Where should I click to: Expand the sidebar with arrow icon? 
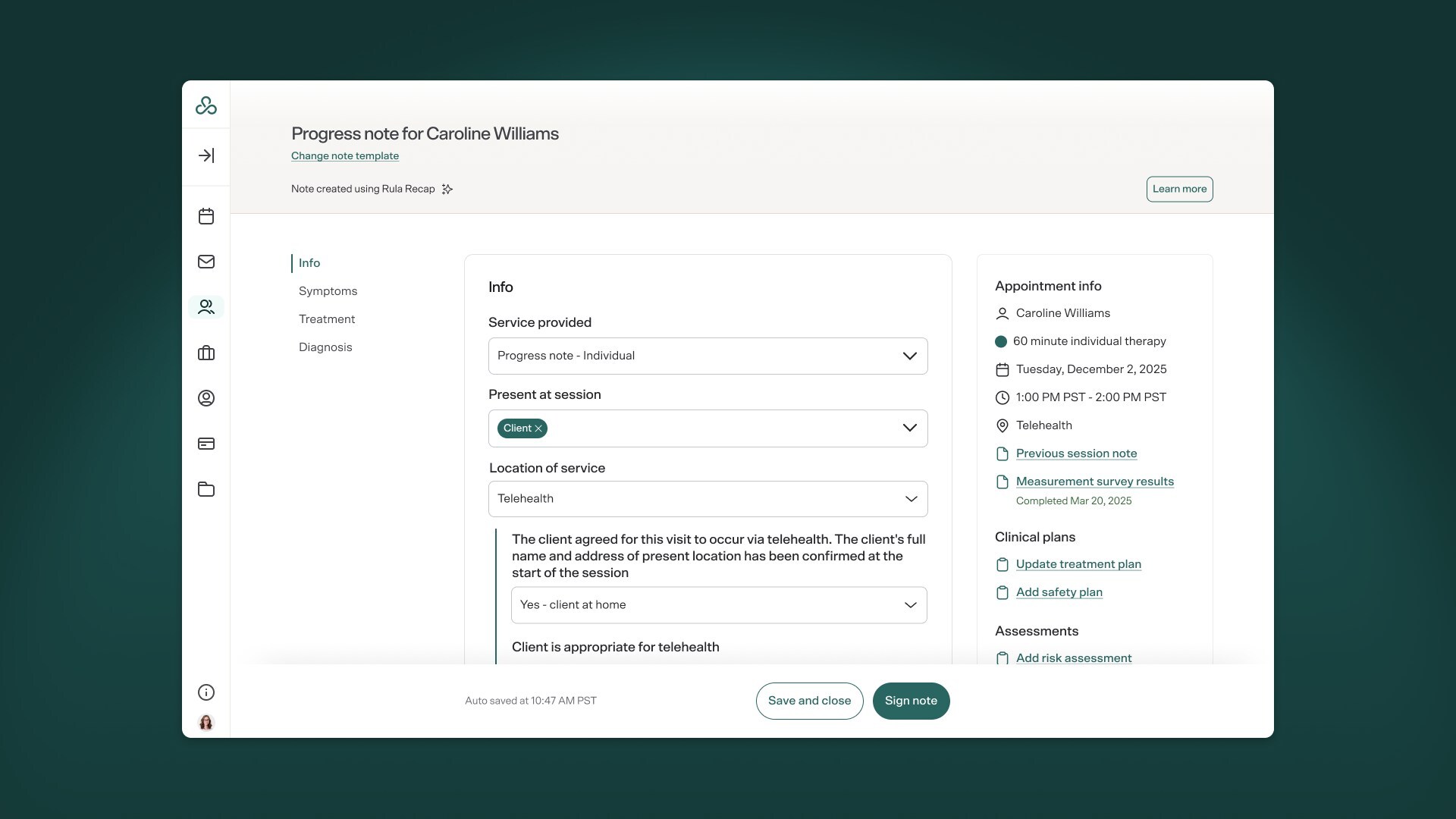coord(206,155)
